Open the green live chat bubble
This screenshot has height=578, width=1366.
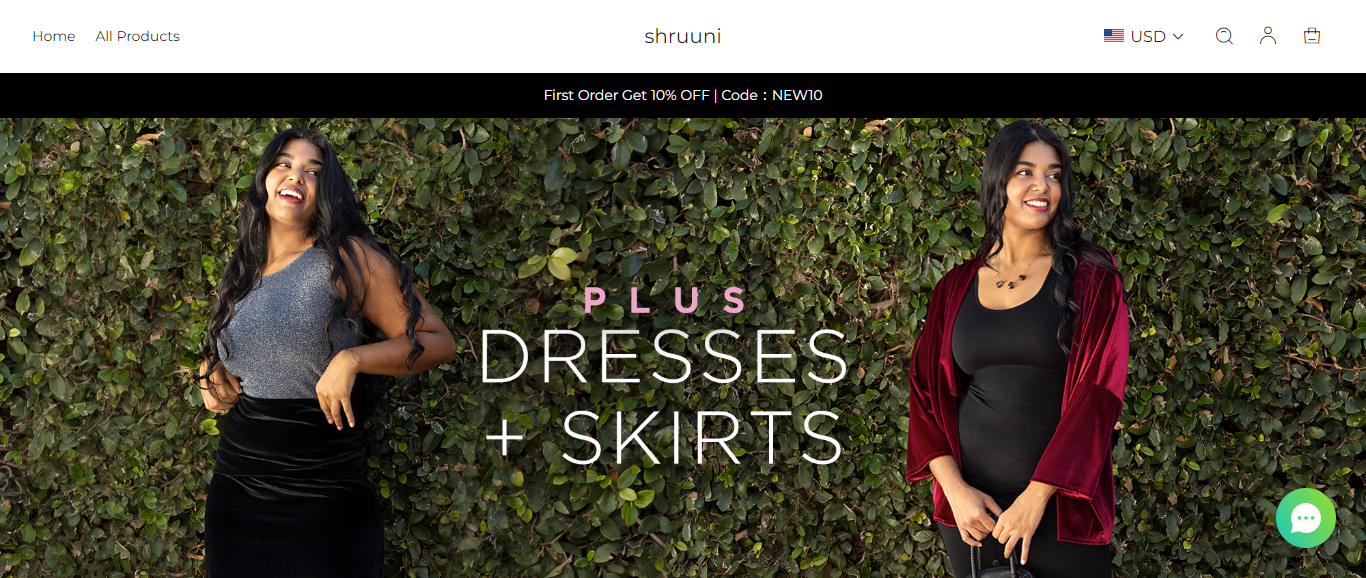pos(1306,518)
